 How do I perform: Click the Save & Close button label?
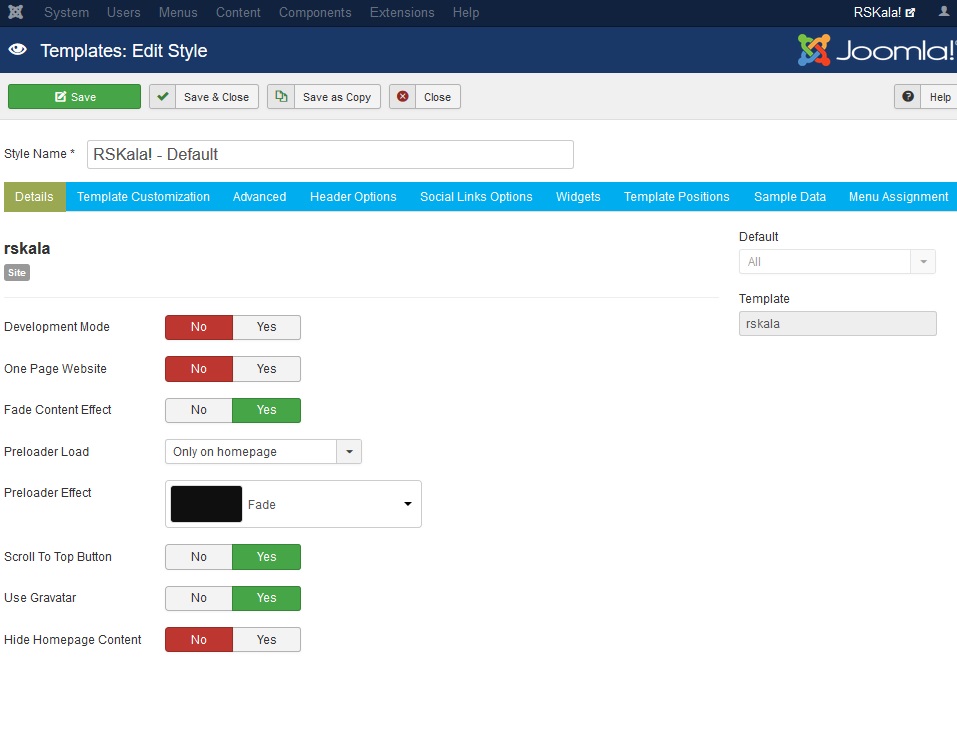tap(217, 97)
